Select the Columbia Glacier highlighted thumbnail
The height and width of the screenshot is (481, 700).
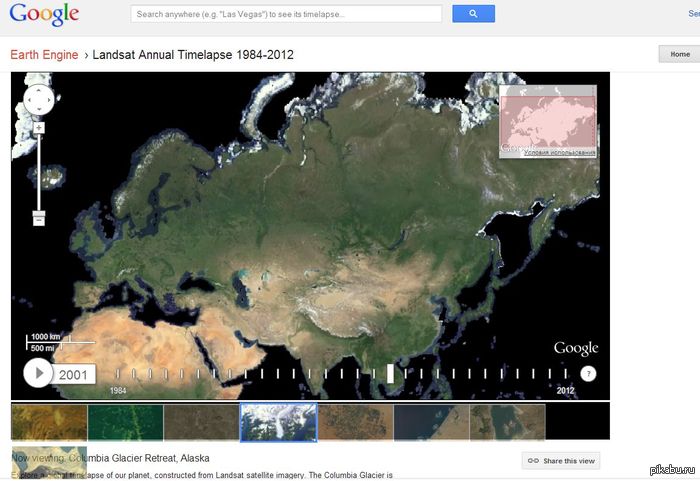[279, 422]
